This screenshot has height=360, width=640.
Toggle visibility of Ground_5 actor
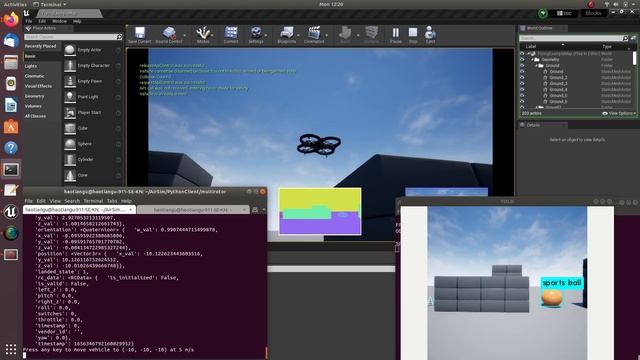click(x=522, y=96)
